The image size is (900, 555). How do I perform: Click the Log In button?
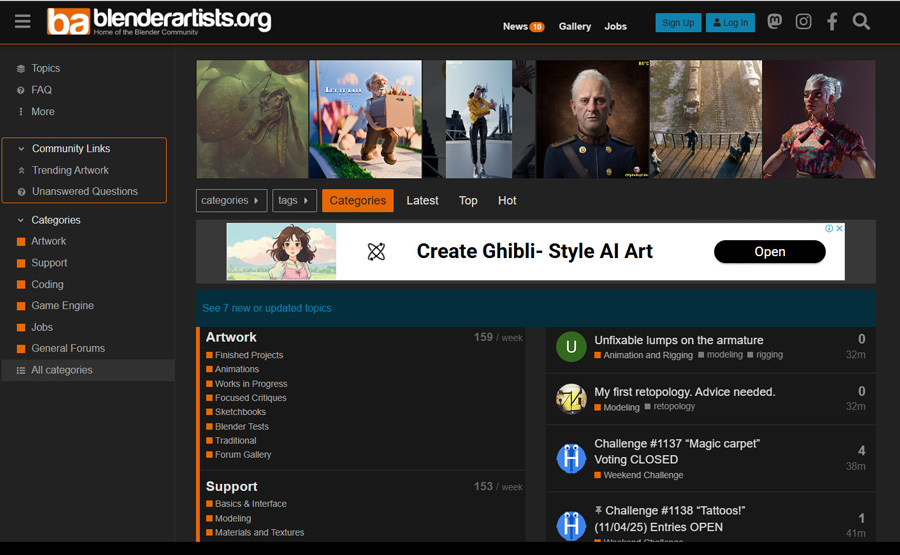point(730,23)
